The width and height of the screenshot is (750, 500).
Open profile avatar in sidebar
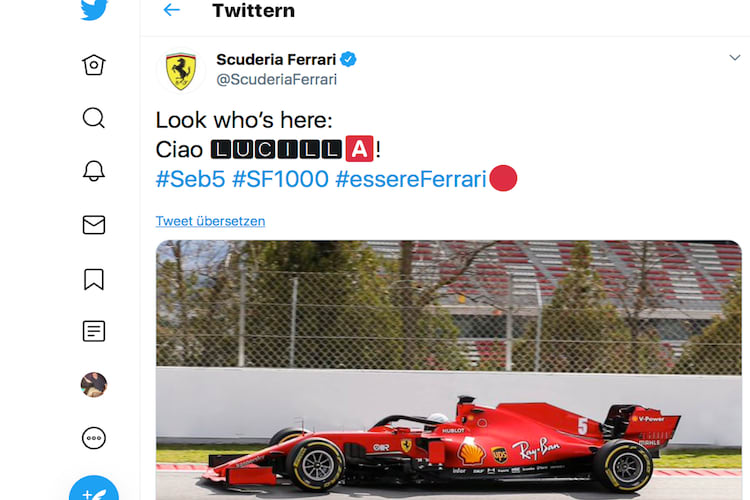(x=94, y=385)
